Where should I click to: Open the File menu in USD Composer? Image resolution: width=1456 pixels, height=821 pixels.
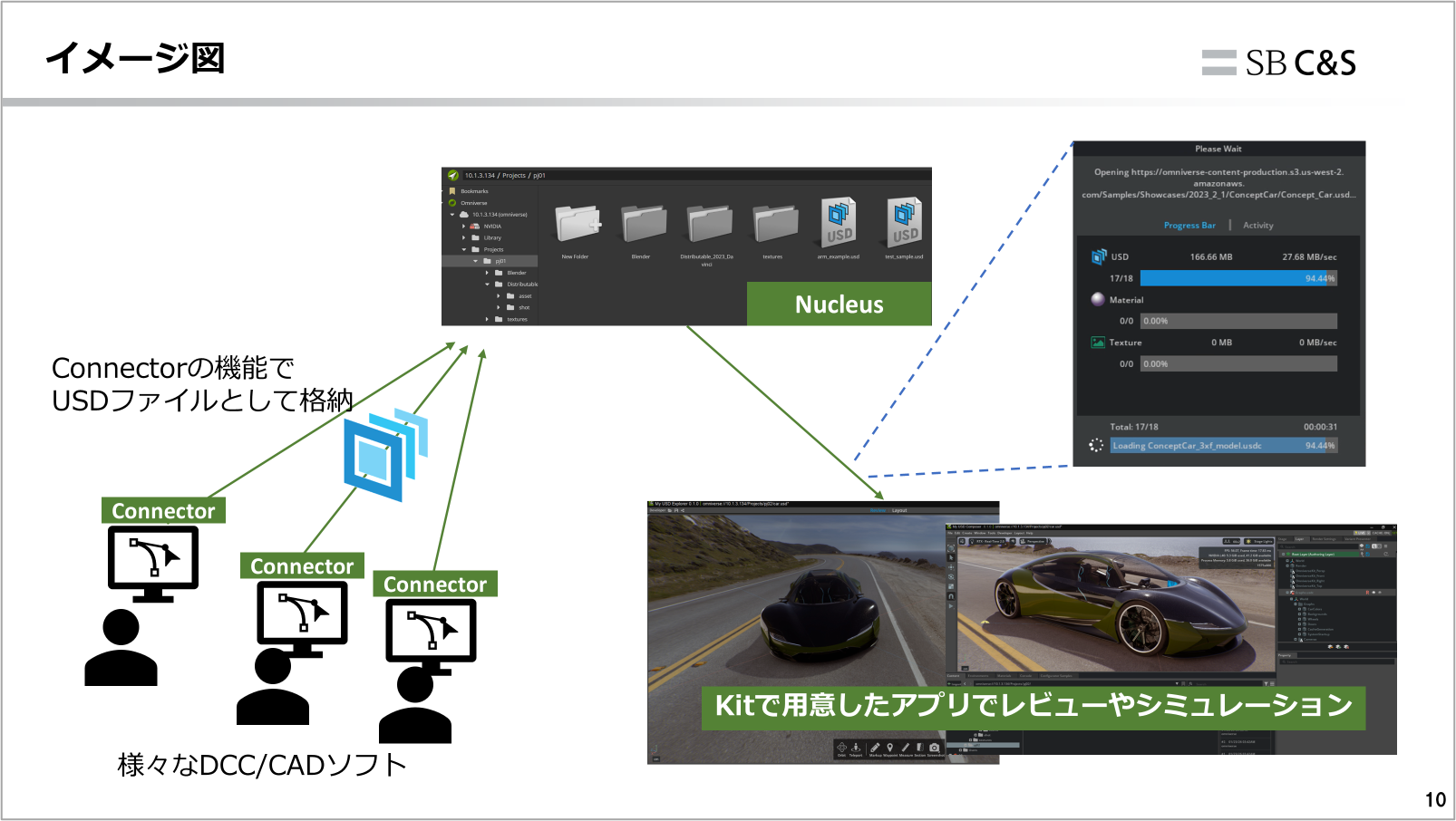pos(950,533)
